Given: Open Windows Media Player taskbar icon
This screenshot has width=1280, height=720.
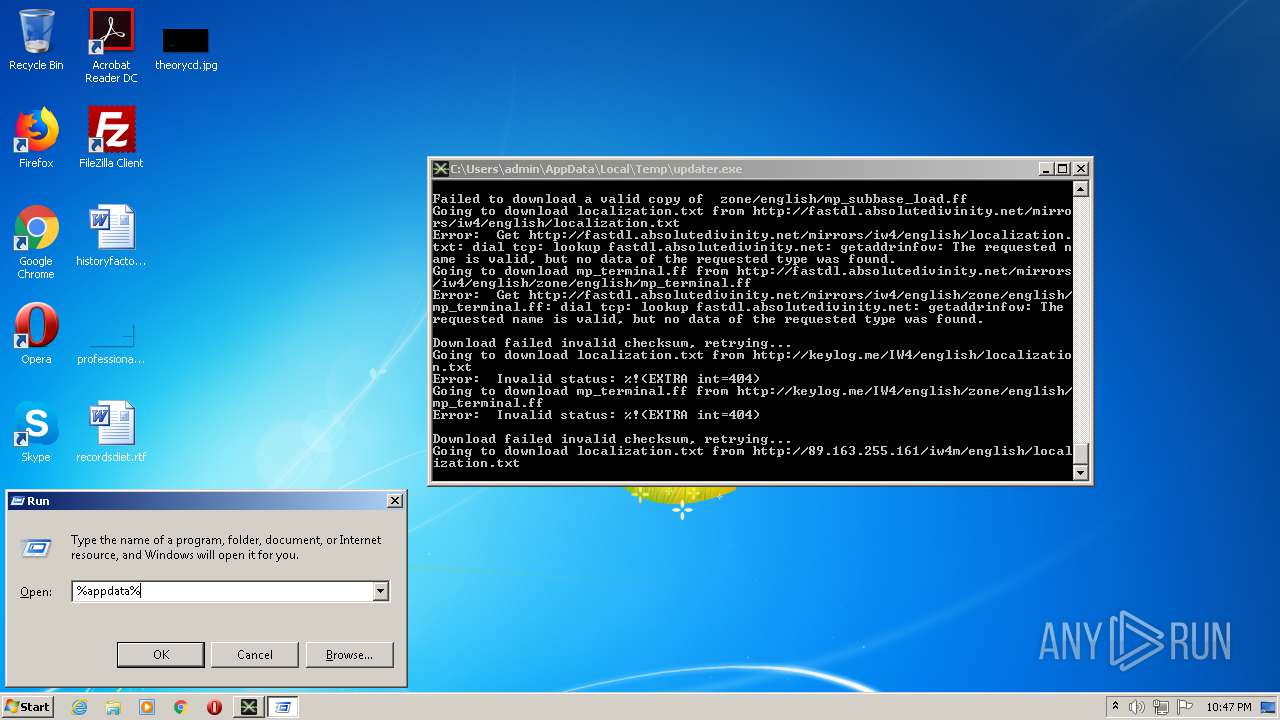Looking at the screenshot, I should [147, 707].
